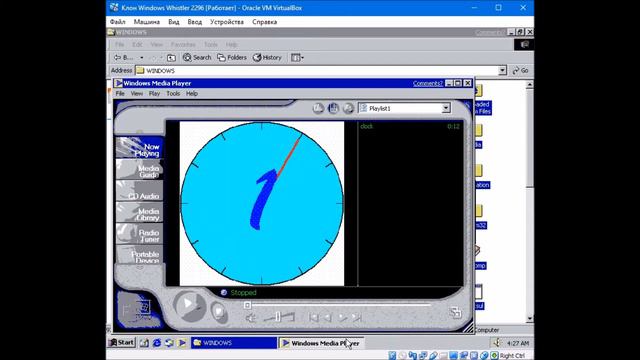This screenshot has height=360, width=640.
Task: Click the Start button on taskbar
Action: click(x=122, y=343)
